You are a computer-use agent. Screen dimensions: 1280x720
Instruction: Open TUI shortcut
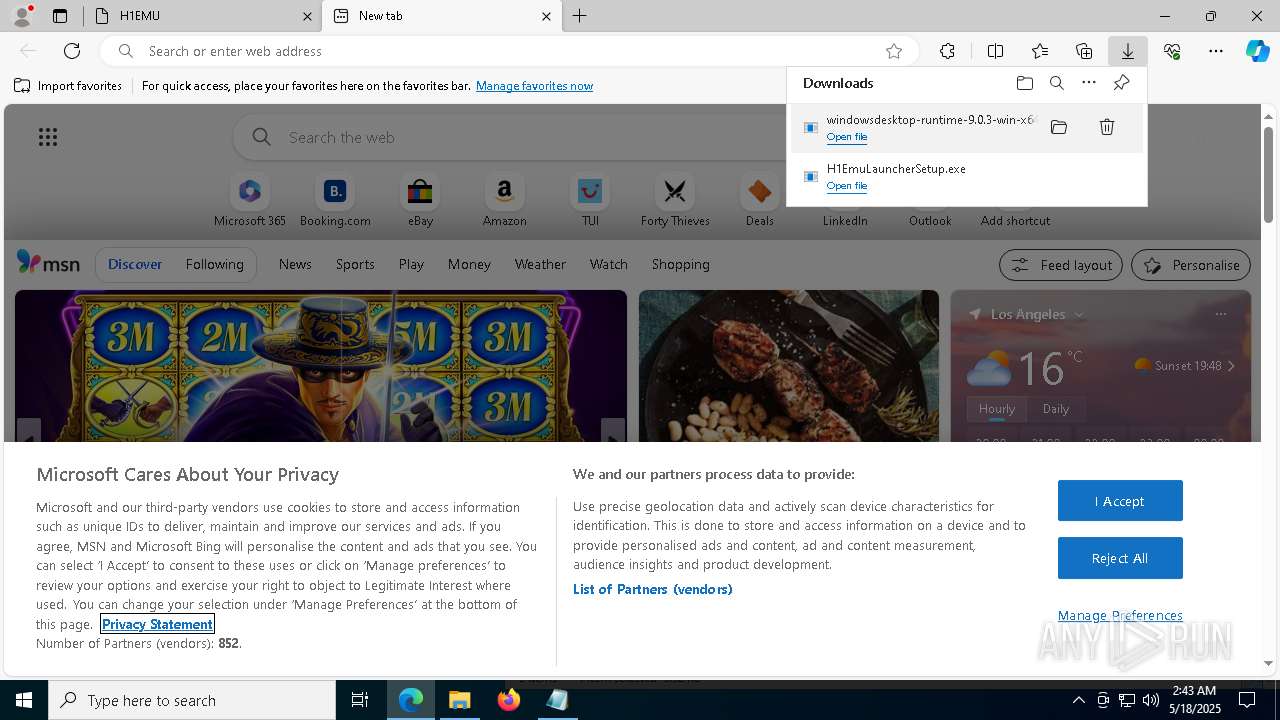[x=590, y=200]
